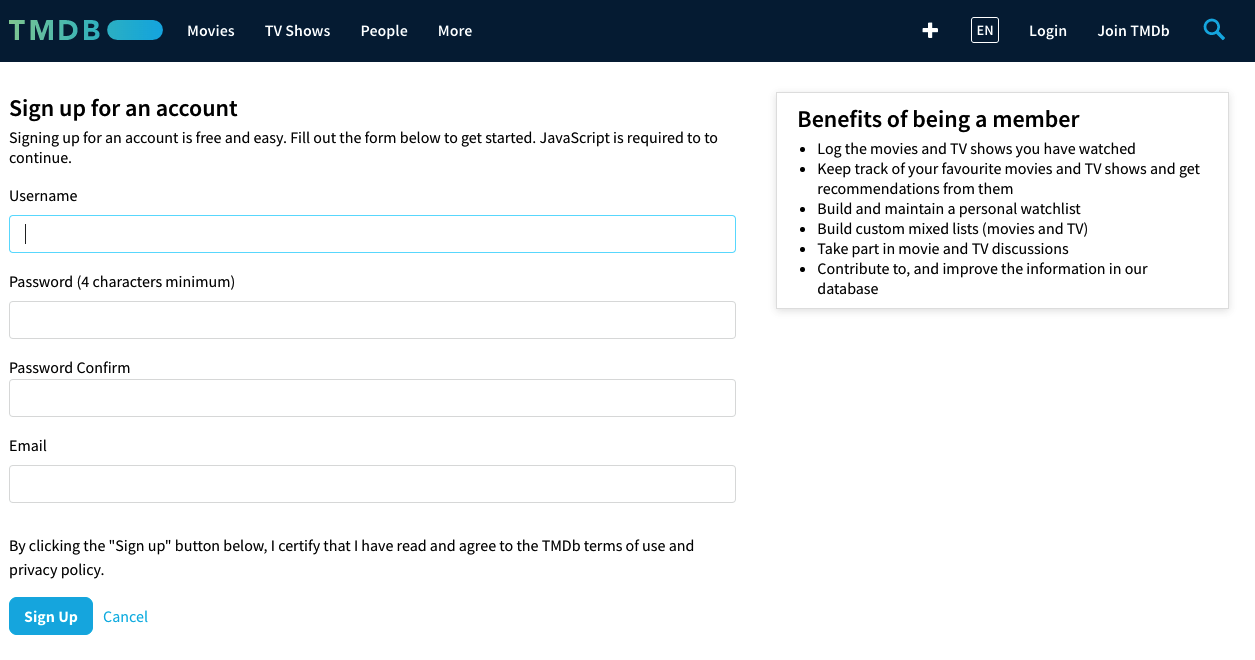Viewport: 1255px width, 660px height.
Task: Focus the Username input field
Action: [372, 234]
